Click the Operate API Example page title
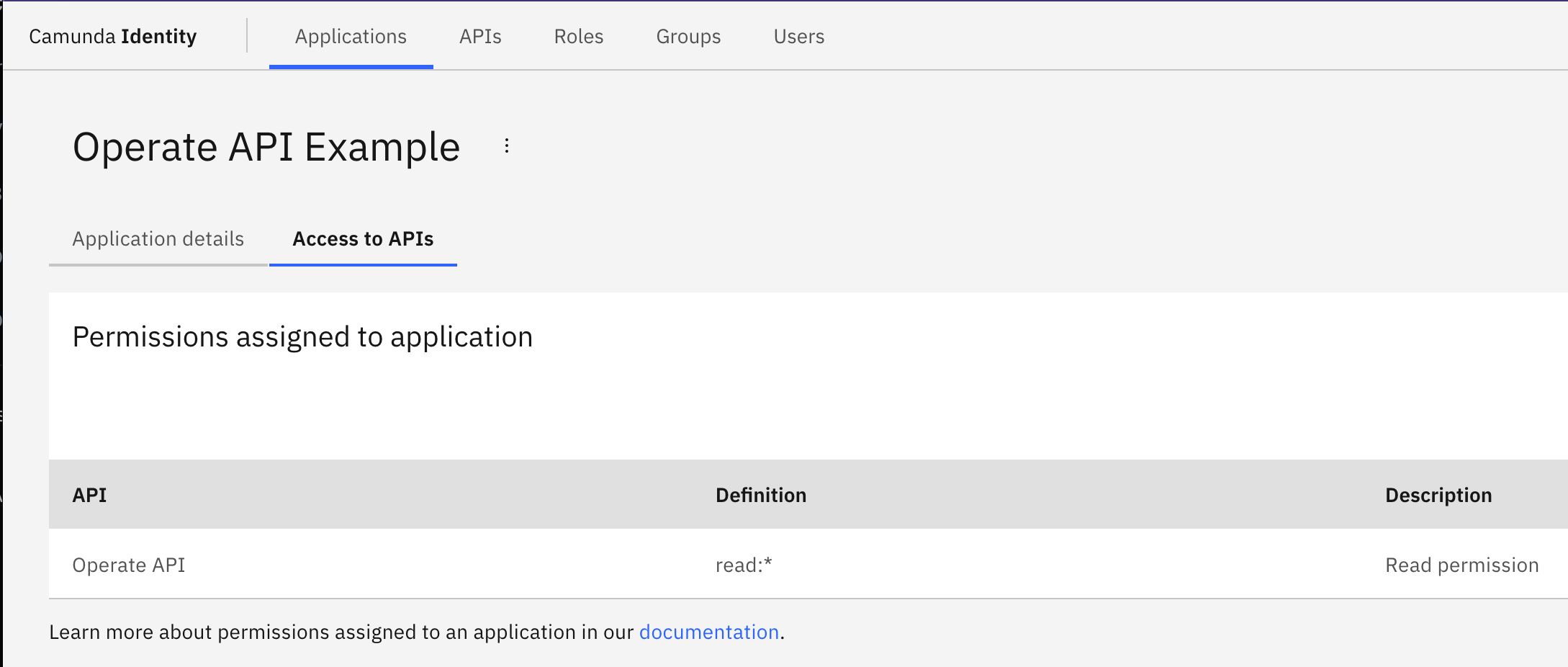Screen dimensions: 1568x667 click(x=267, y=146)
